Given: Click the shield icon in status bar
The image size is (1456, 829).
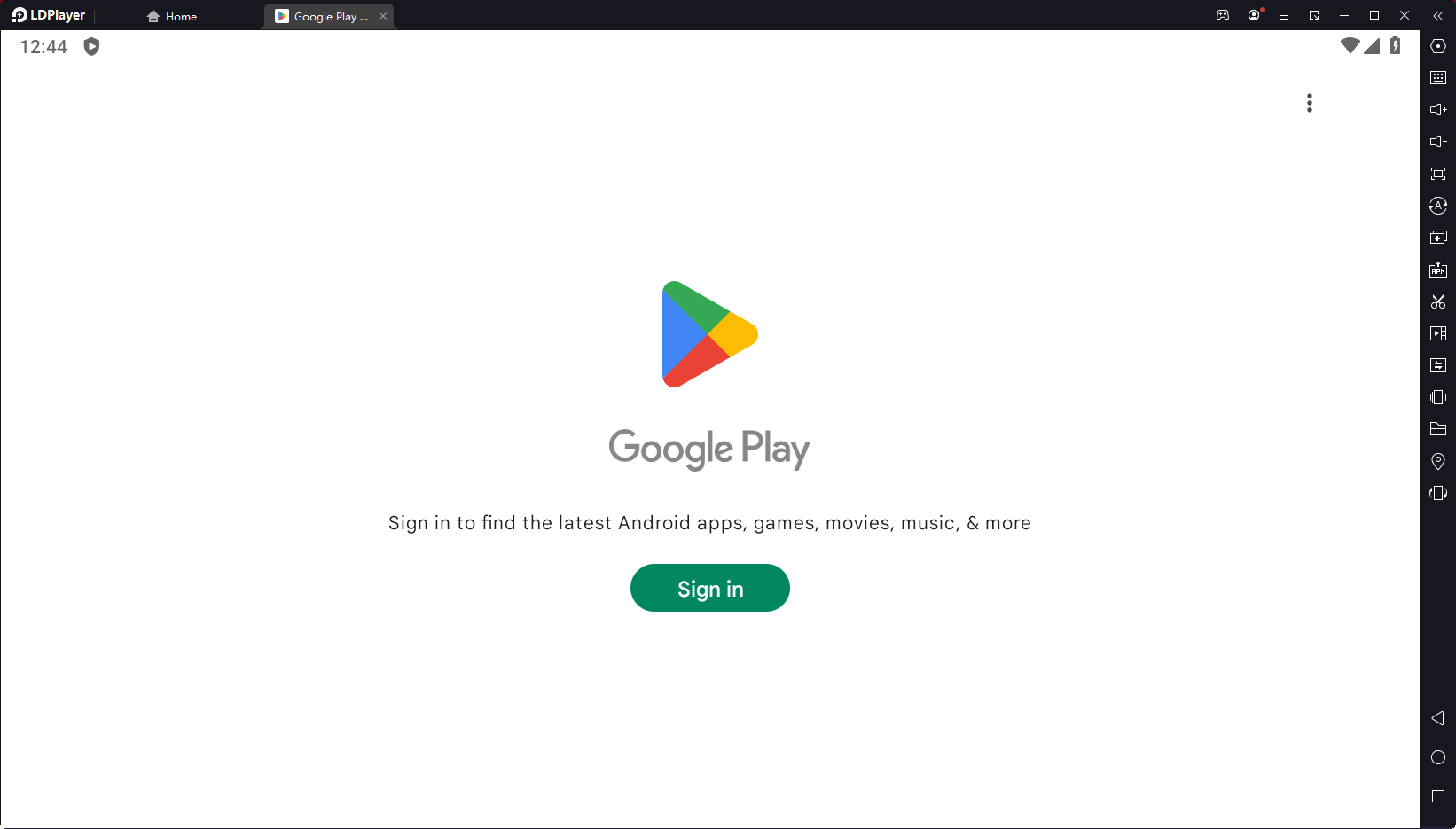Looking at the screenshot, I should coord(91,46).
